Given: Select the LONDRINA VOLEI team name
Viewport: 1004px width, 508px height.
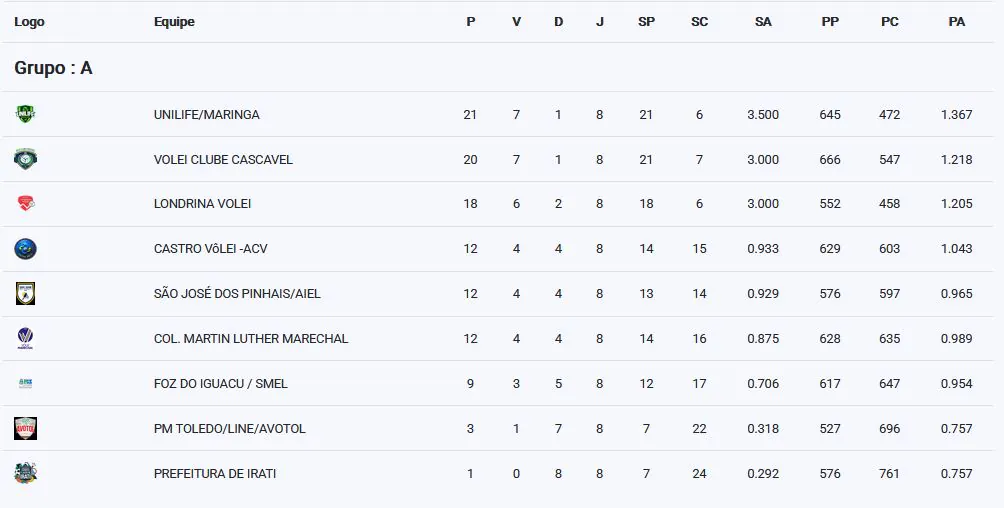Looking at the screenshot, I should point(202,204).
